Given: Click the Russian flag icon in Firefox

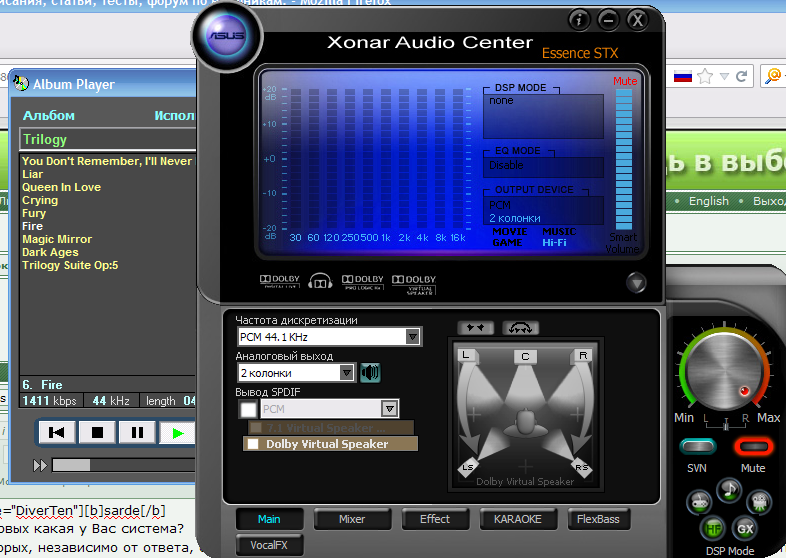Looking at the screenshot, I should pos(683,76).
